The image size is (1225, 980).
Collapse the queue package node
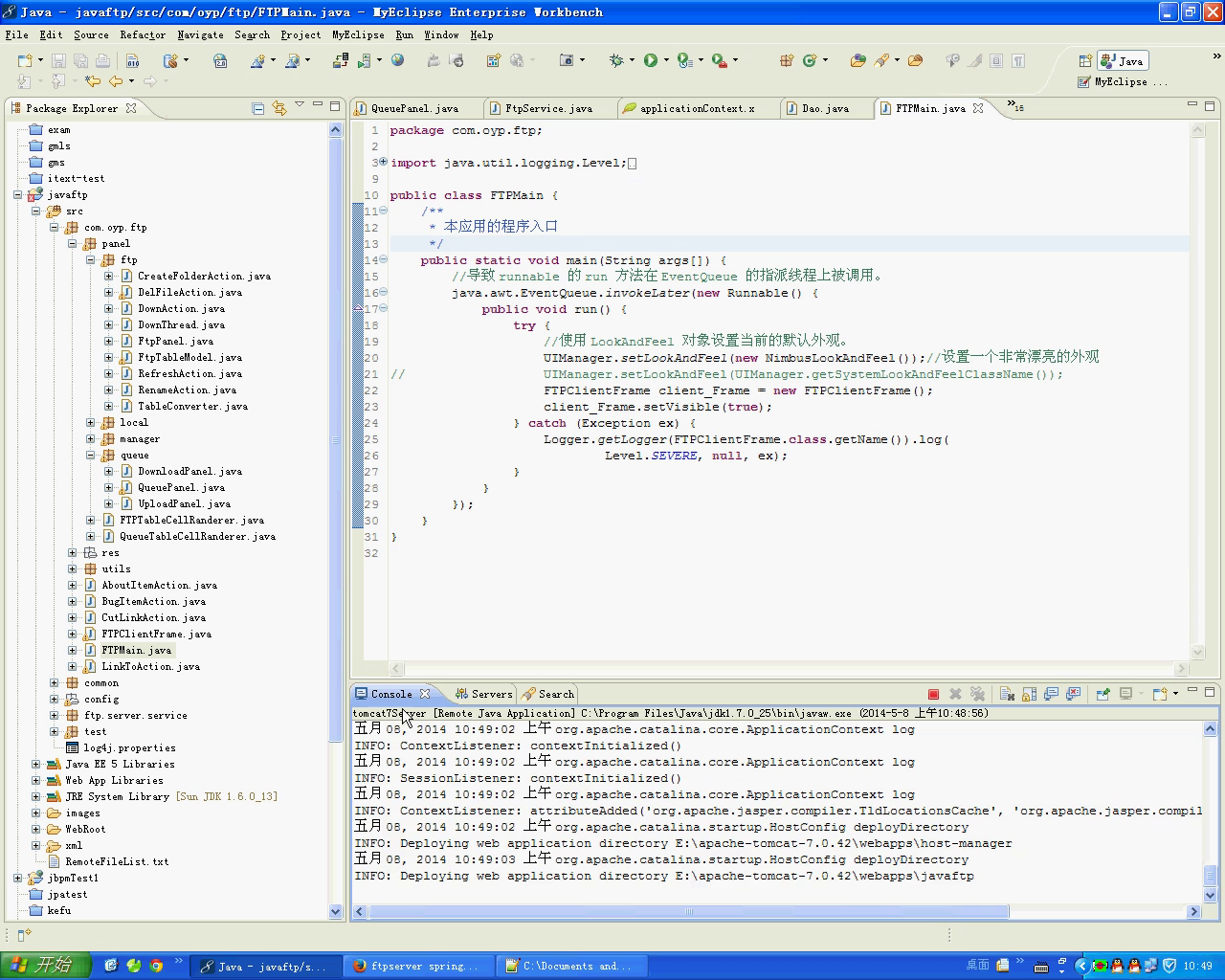click(x=91, y=455)
